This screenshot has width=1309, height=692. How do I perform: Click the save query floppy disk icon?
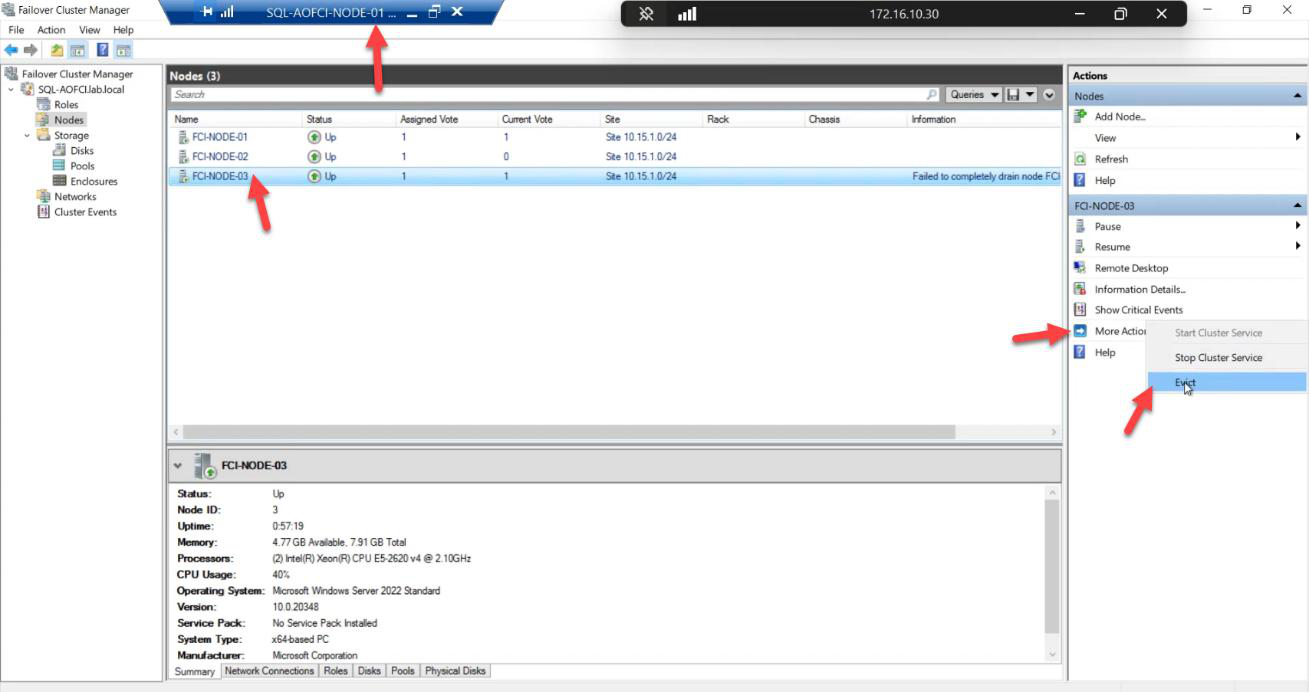pyautogui.click(x=1014, y=95)
